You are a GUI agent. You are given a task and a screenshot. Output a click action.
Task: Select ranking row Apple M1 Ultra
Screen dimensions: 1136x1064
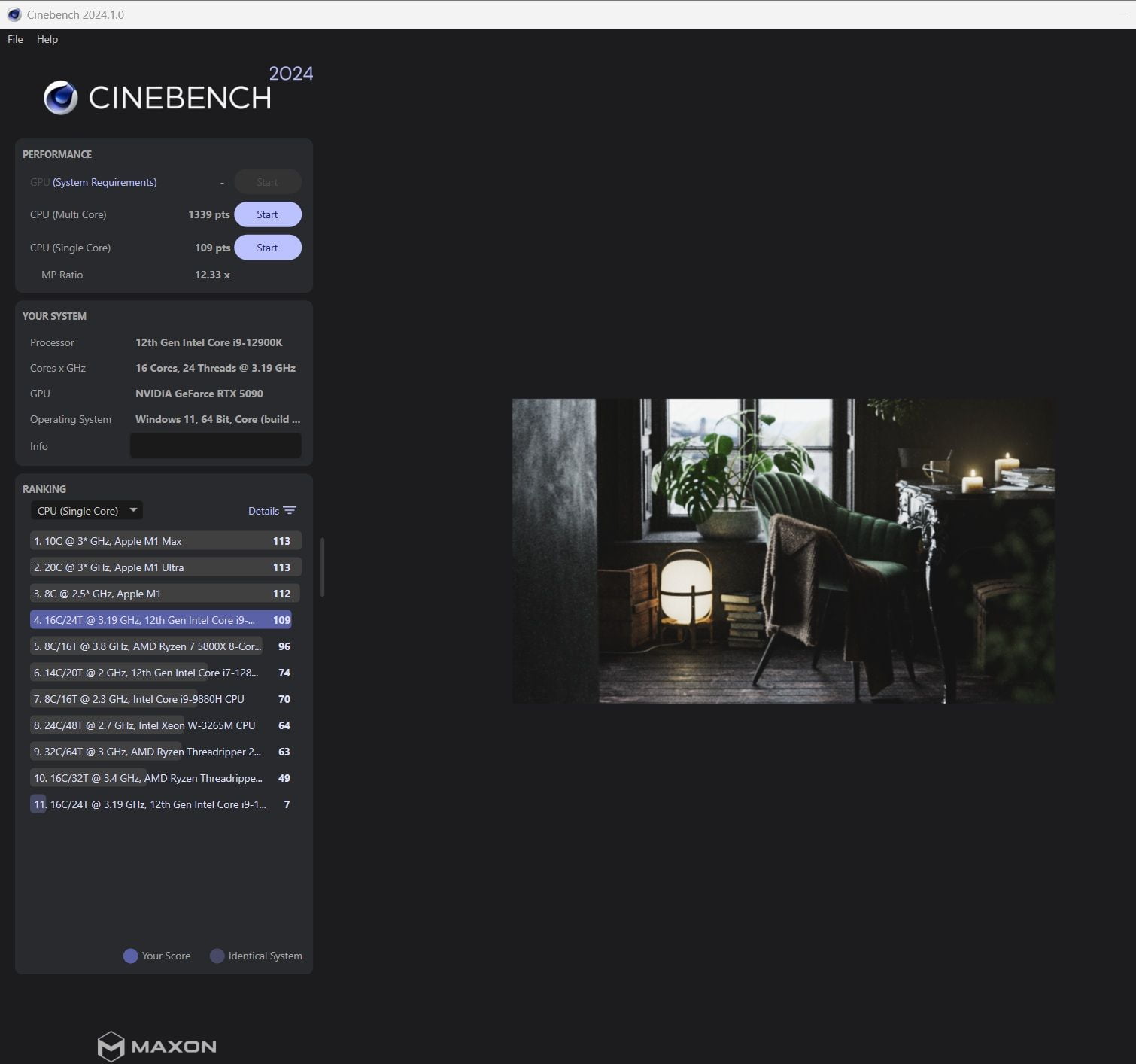click(x=166, y=567)
